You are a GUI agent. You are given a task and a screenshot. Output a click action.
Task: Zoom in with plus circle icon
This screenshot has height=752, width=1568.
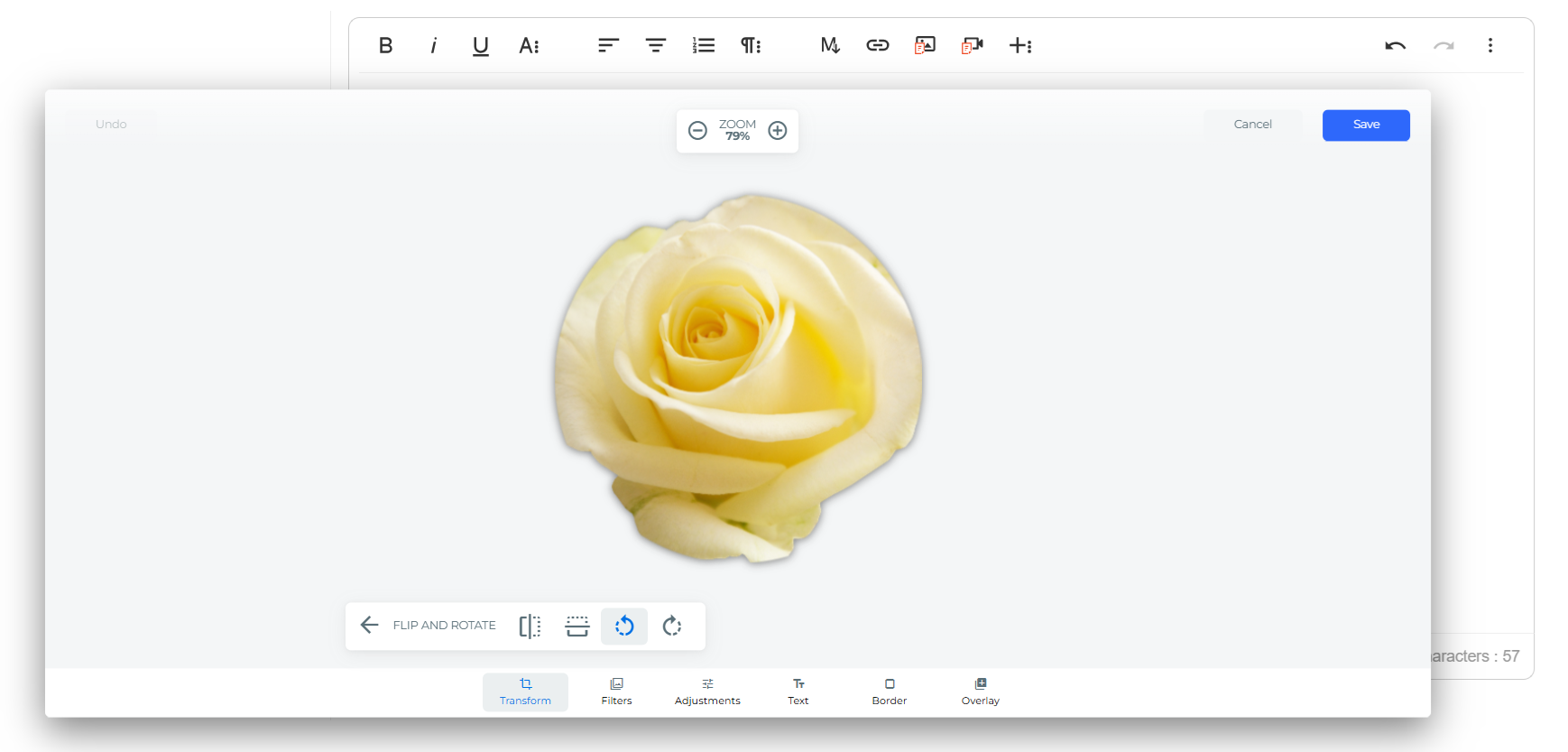click(x=778, y=131)
